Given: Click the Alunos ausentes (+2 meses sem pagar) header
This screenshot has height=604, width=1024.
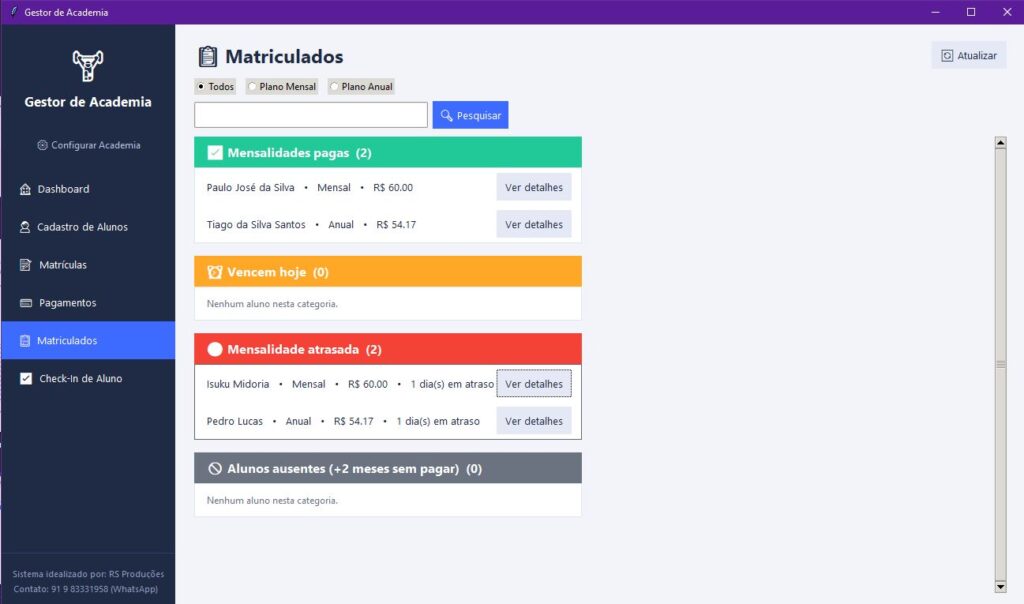Looking at the screenshot, I should 388,468.
